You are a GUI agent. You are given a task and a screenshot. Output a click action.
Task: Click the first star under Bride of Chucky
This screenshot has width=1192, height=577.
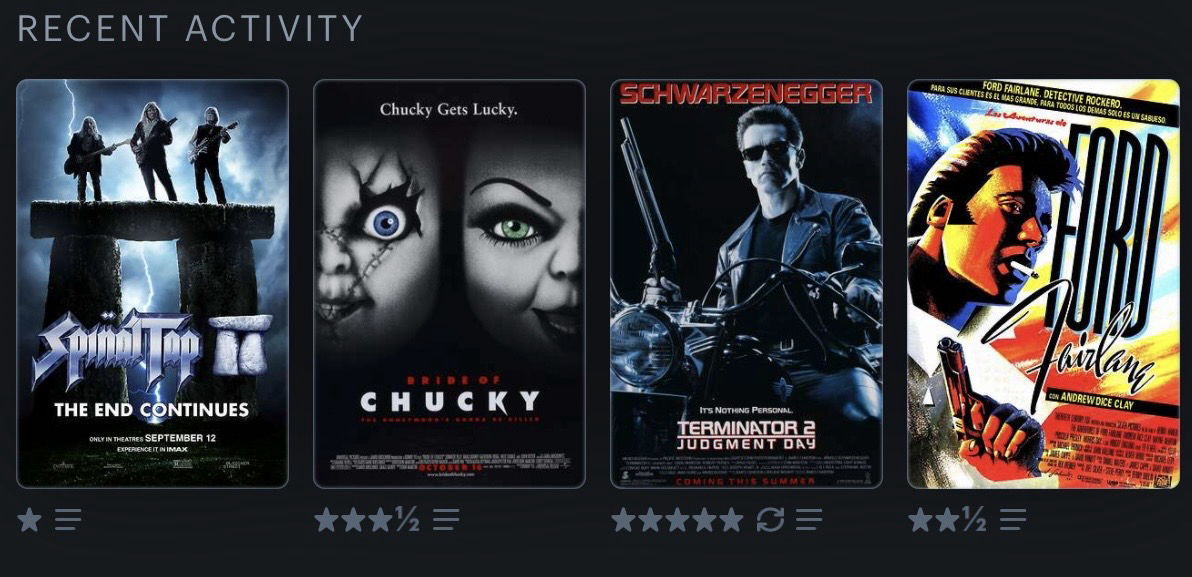click(x=326, y=520)
